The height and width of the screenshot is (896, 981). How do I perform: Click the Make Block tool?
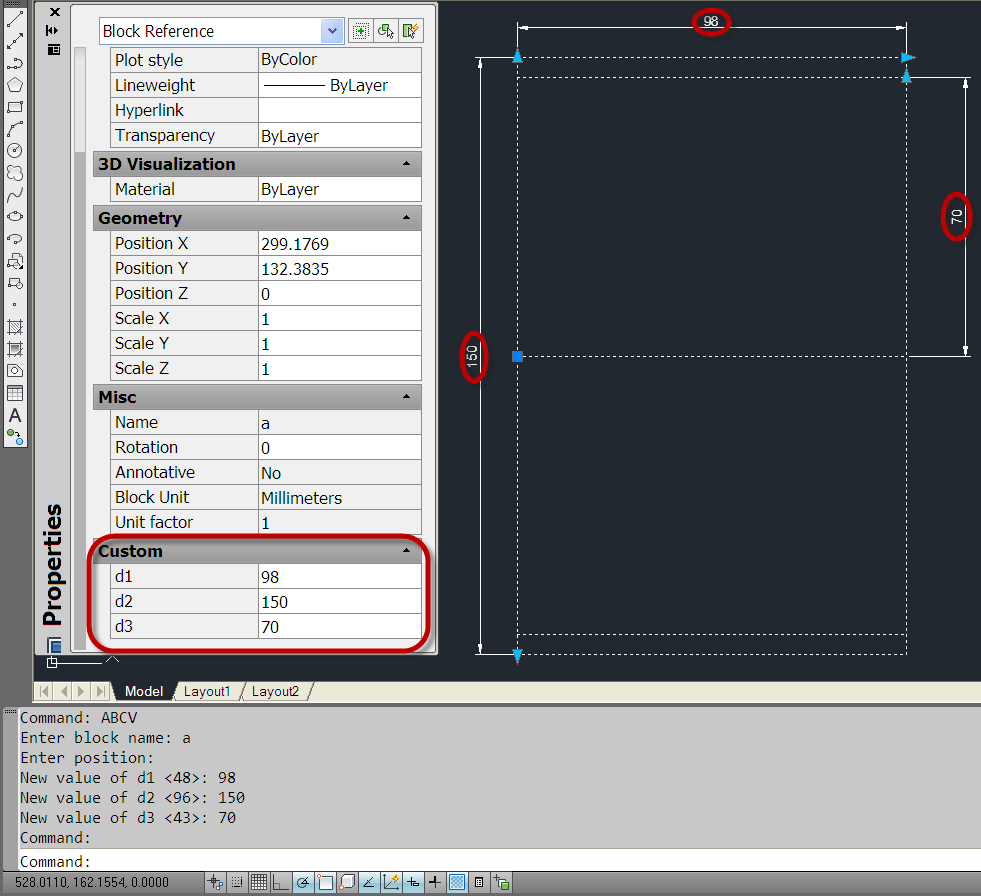click(x=14, y=283)
